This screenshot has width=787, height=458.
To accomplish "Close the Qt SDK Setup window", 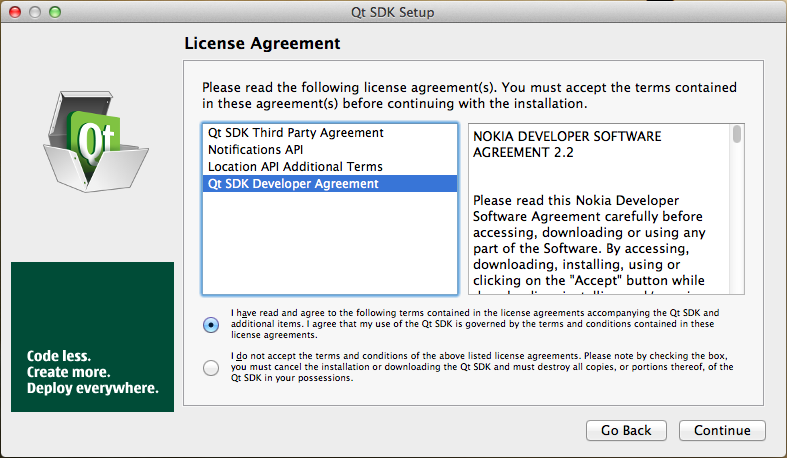I will [x=14, y=11].
